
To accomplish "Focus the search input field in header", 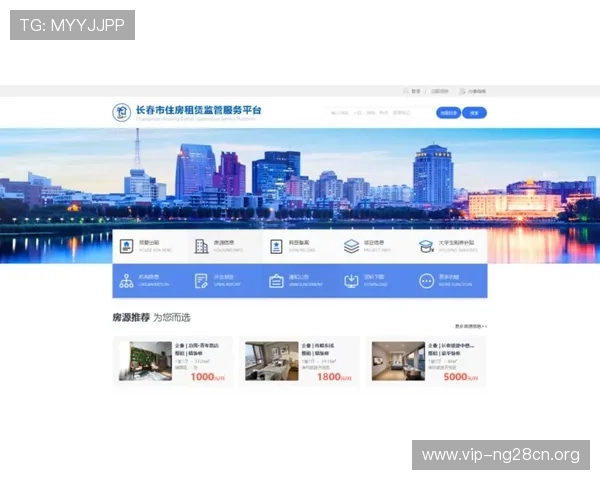I will point(381,113).
